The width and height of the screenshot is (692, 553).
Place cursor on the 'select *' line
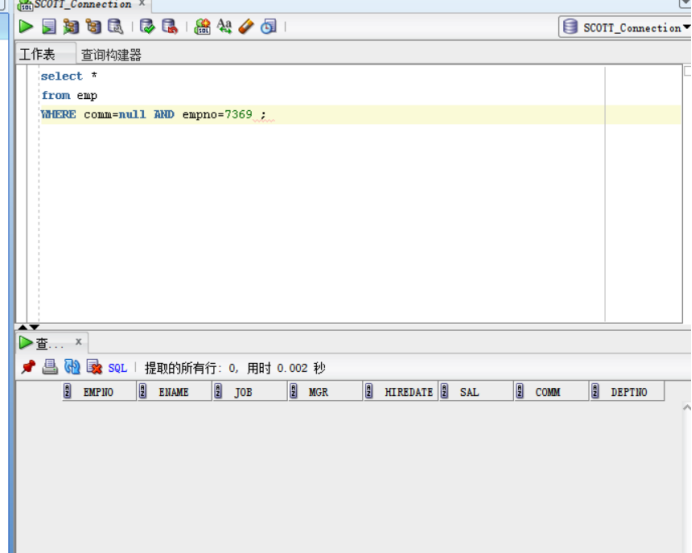point(69,76)
